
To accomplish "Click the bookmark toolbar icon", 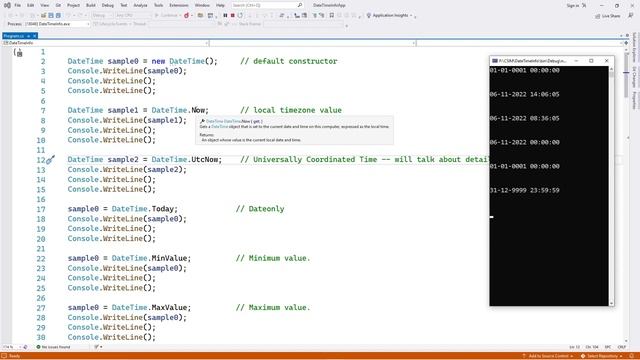I will (331, 16).
